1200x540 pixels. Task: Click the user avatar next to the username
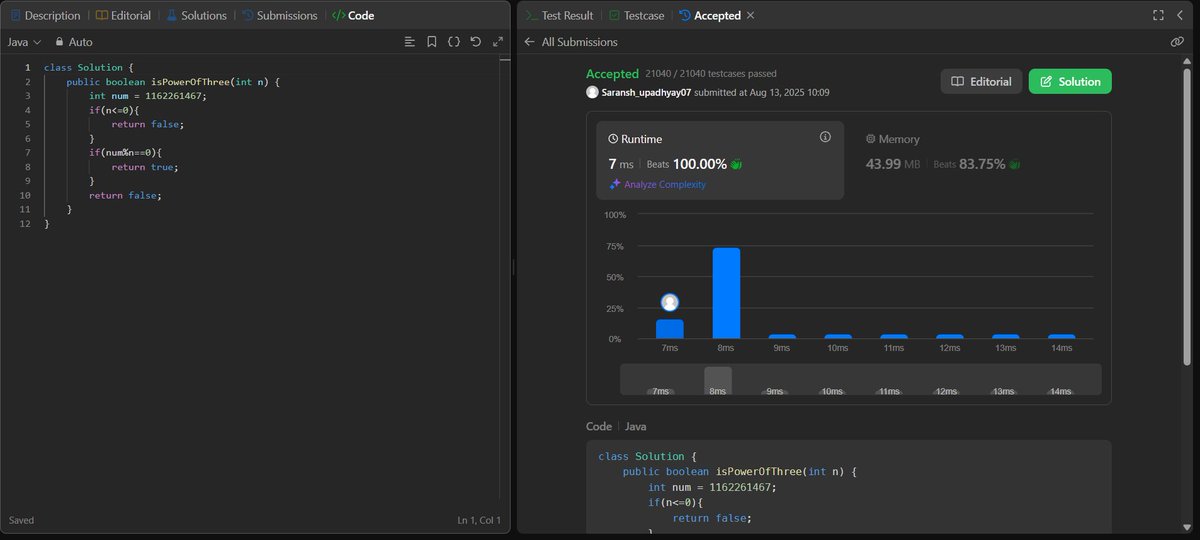point(593,92)
